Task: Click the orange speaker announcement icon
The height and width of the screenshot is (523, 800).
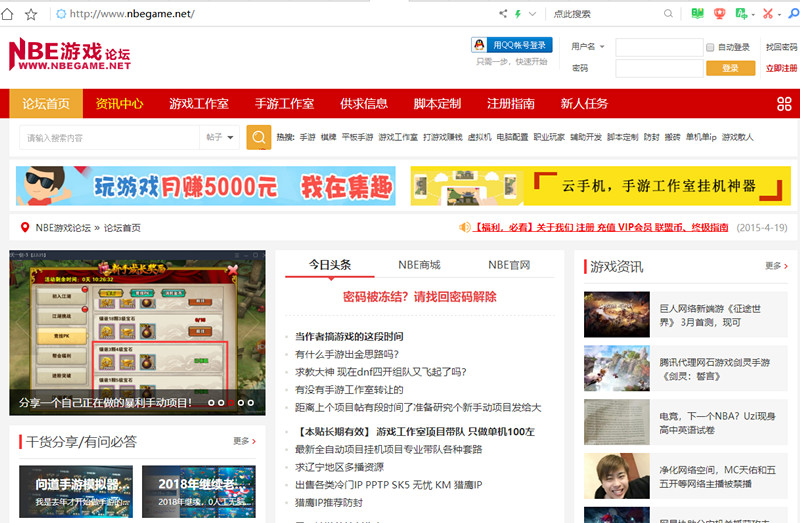Action: pyautogui.click(x=464, y=227)
